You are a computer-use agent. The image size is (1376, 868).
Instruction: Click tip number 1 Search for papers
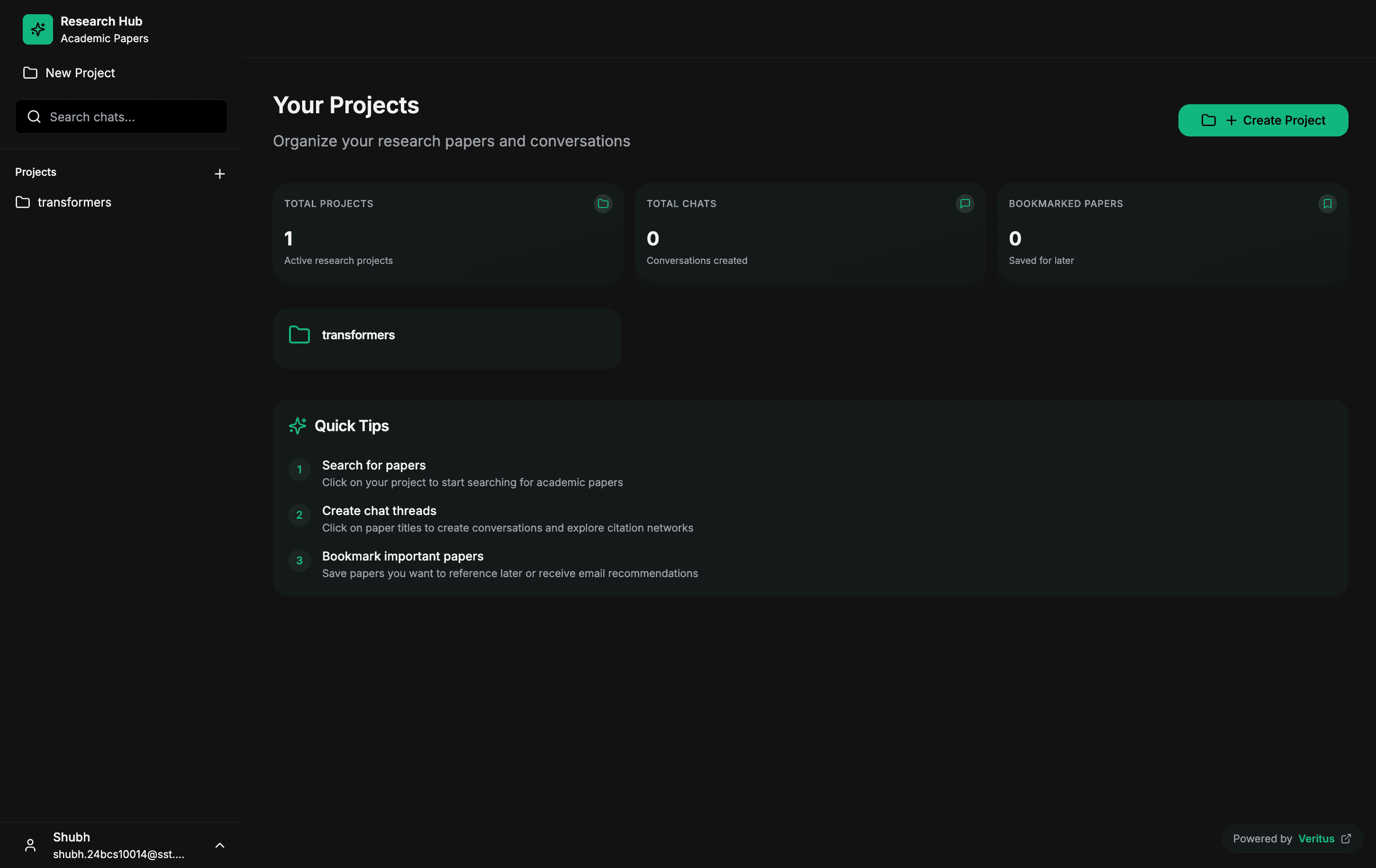pyautogui.click(x=373, y=465)
